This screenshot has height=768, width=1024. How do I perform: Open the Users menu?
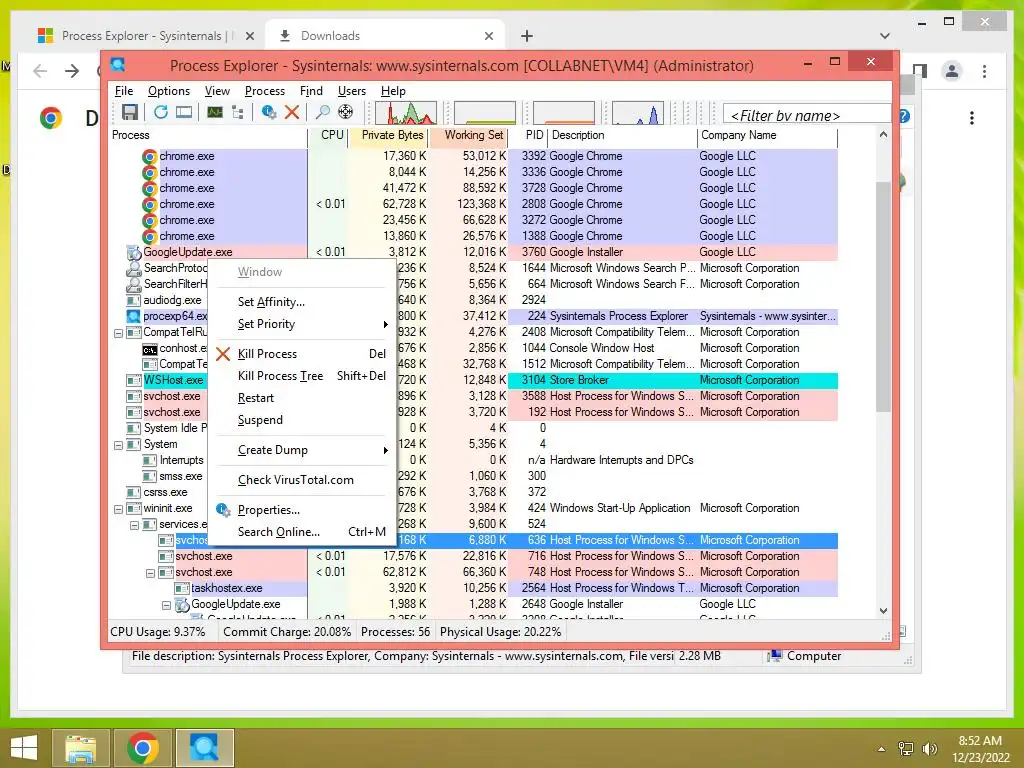coord(351,91)
